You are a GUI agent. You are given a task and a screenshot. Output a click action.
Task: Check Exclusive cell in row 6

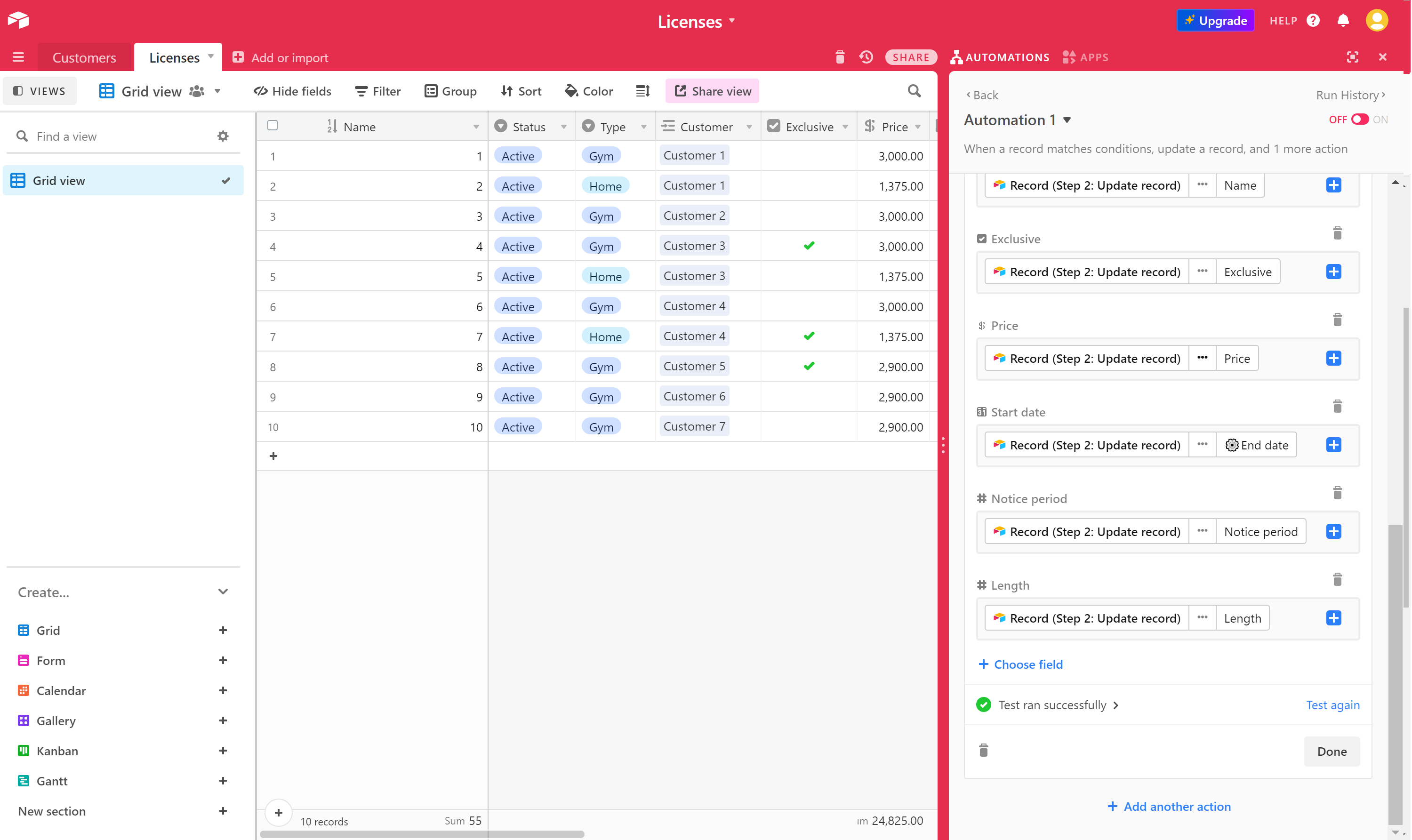pyautogui.click(x=809, y=306)
